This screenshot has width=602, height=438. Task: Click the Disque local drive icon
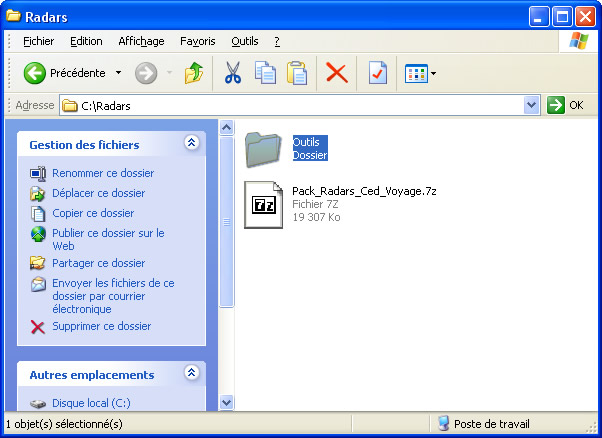38,404
